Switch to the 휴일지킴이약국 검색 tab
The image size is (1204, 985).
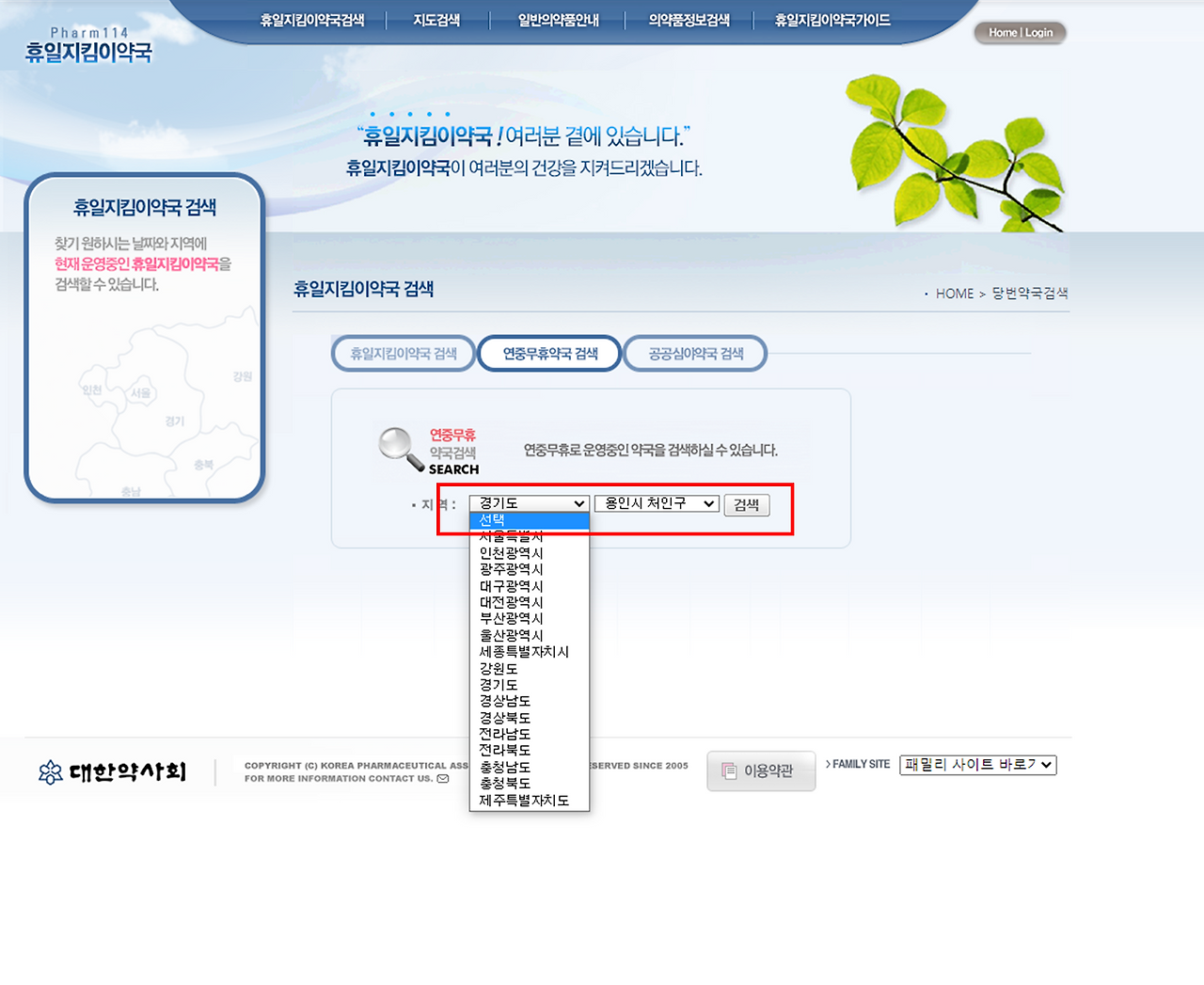pyautogui.click(x=403, y=353)
